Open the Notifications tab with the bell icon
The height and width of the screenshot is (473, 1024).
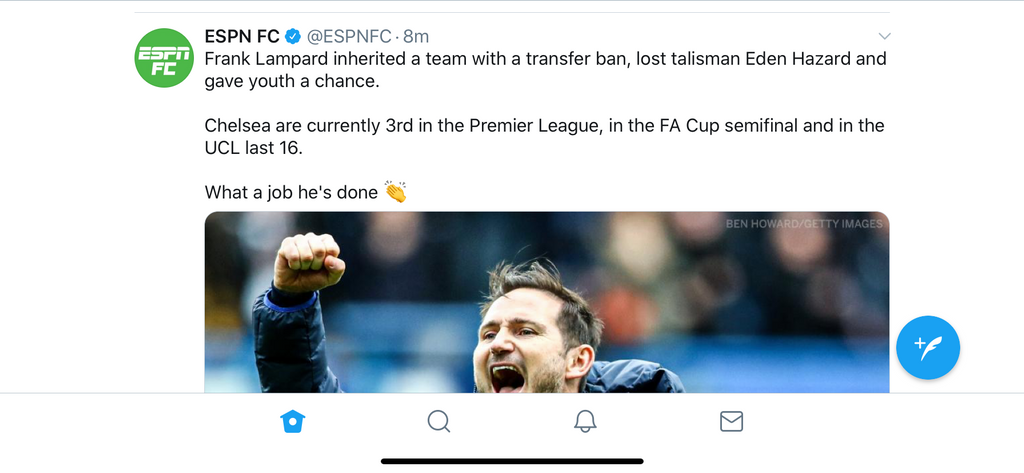point(585,422)
